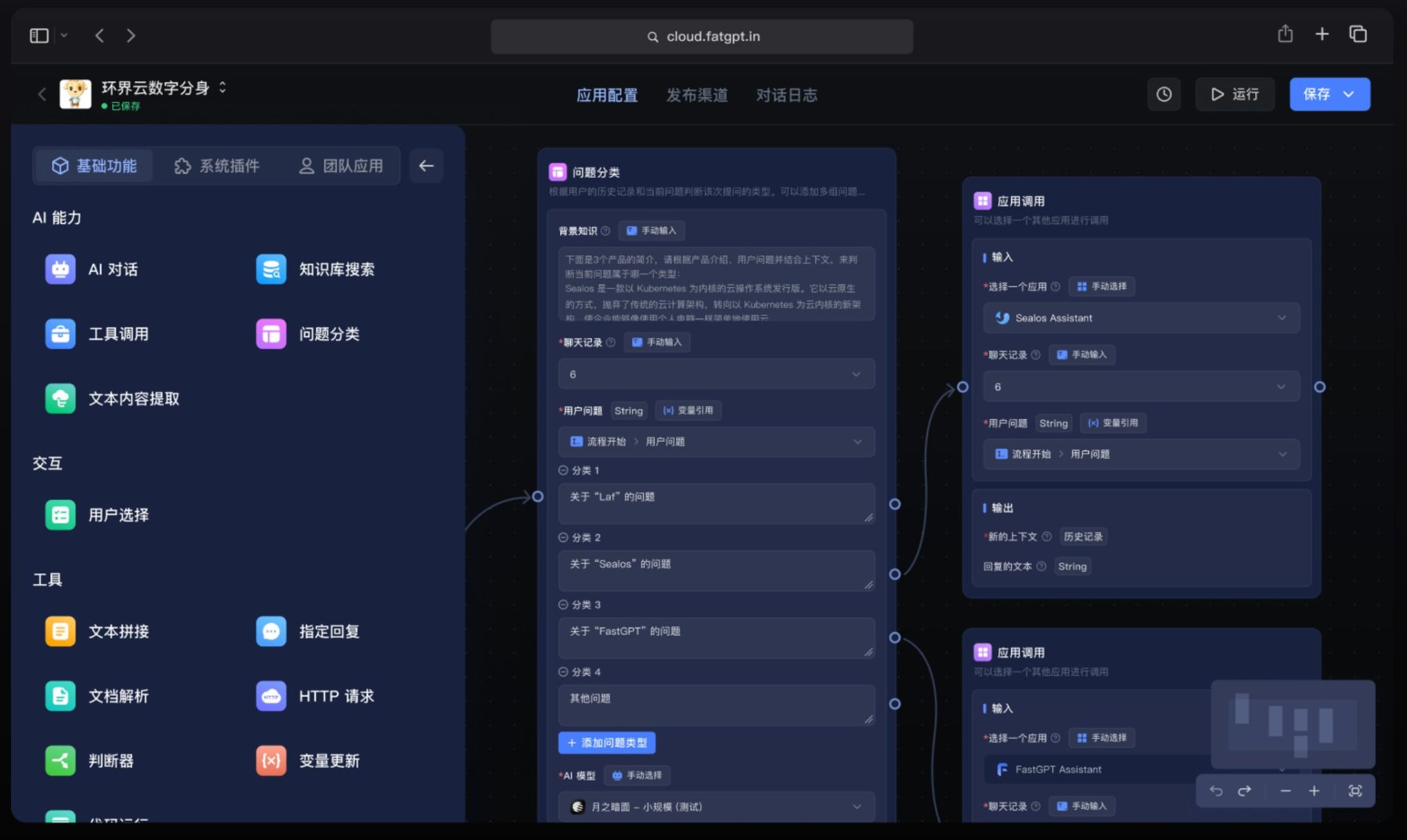The width and height of the screenshot is (1407, 840).
Task: Open the 文档解析 tool icon
Action: pos(60,696)
